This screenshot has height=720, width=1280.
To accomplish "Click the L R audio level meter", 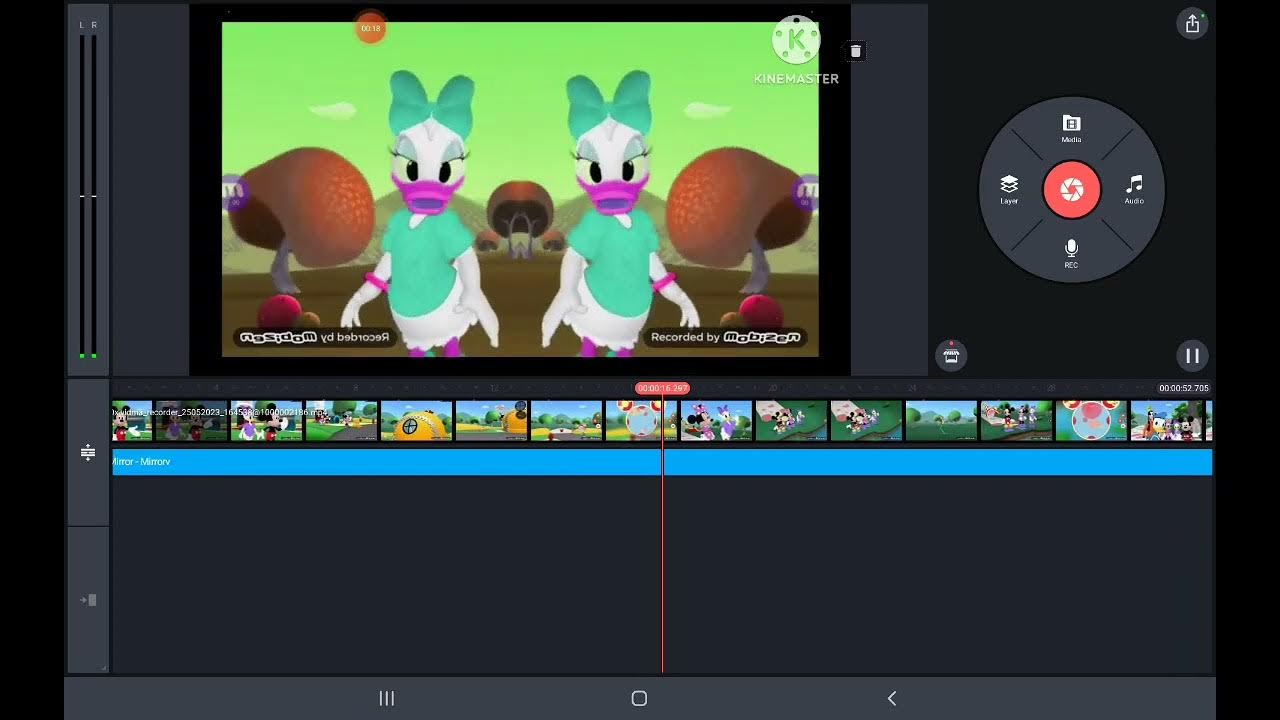I will pos(88,189).
